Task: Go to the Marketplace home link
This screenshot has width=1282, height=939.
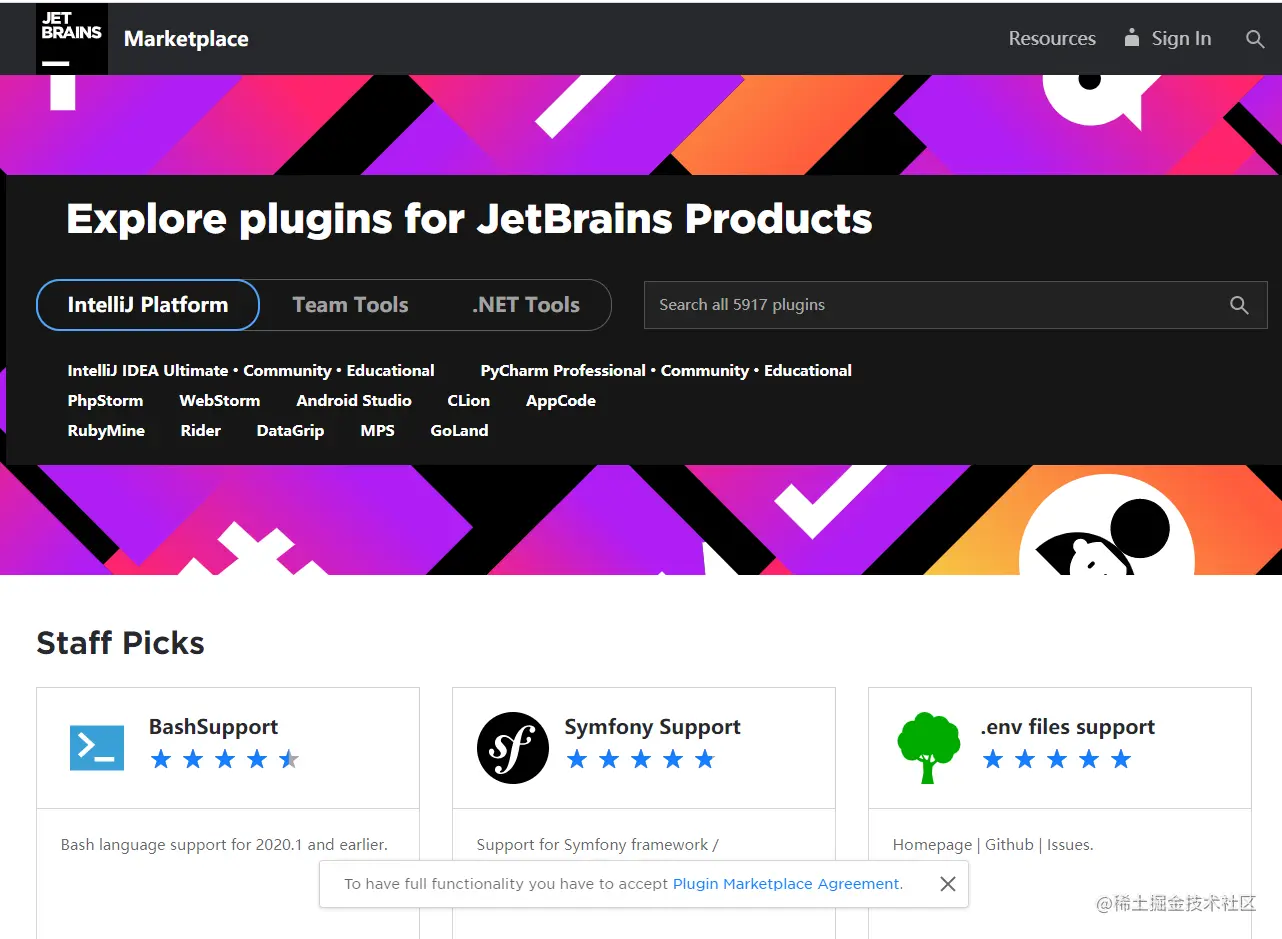Action: point(186,39)
